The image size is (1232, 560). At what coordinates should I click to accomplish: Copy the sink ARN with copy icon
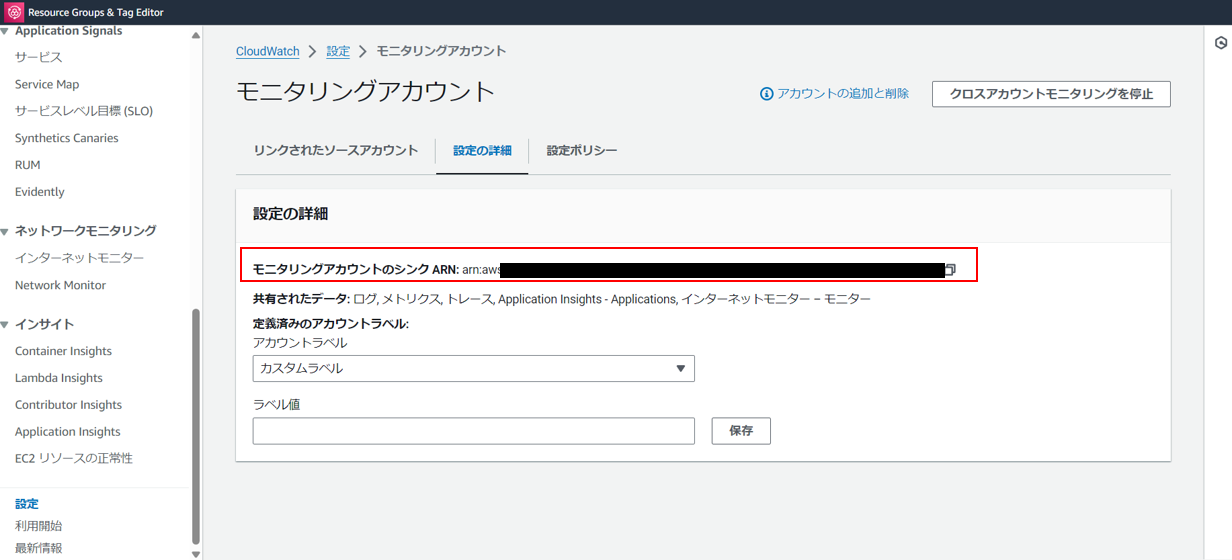(x=950, y=270)
